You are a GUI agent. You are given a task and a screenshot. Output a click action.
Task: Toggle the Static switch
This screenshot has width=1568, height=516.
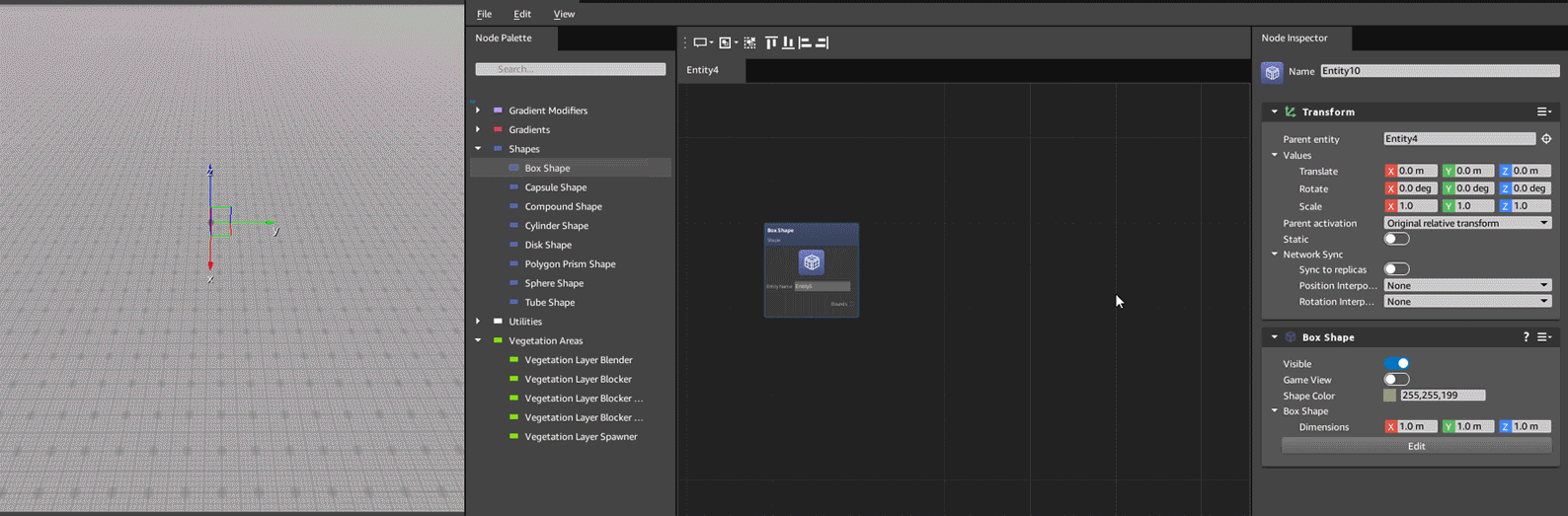coord(1396,239)
